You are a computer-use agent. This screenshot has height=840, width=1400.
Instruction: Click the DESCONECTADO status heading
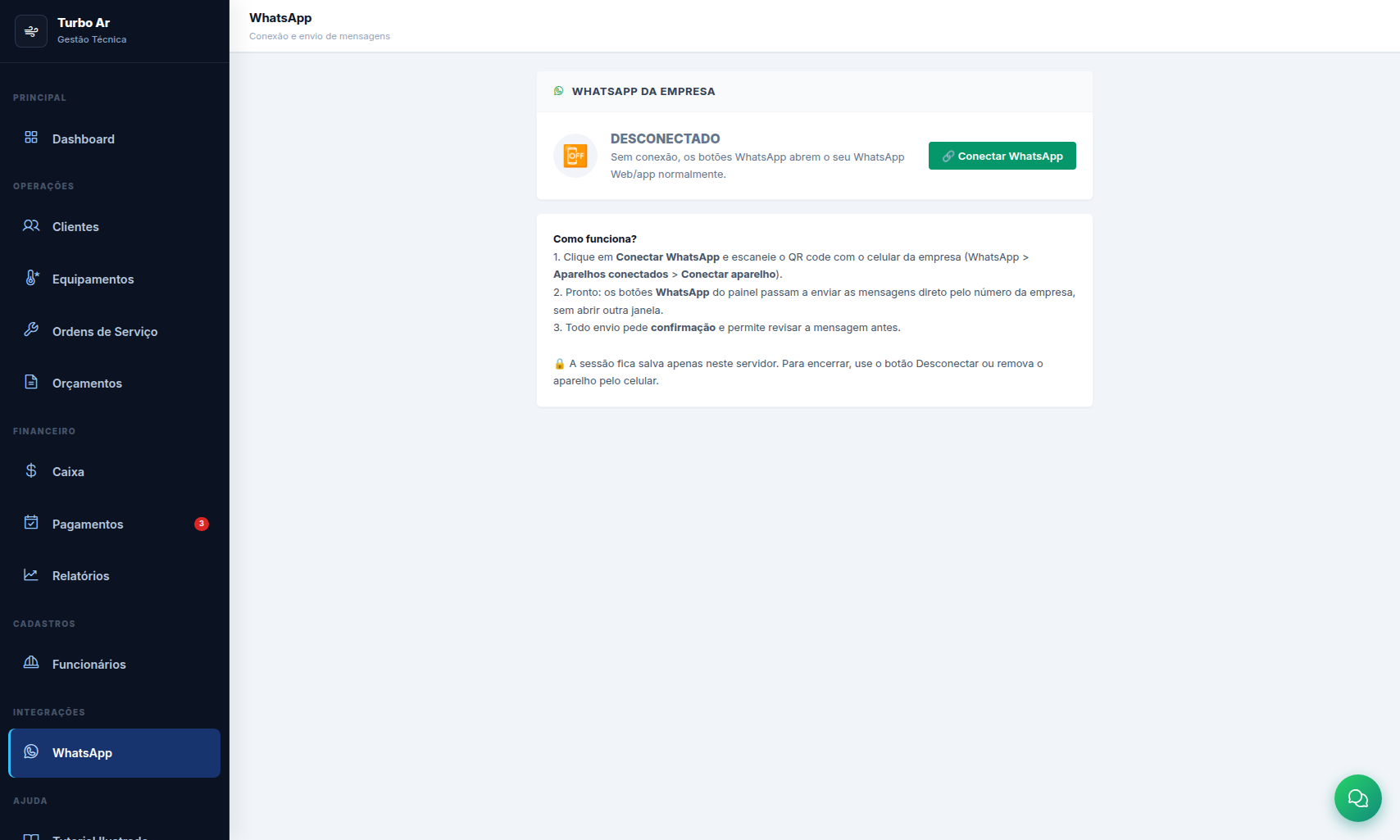click(666, 138)
